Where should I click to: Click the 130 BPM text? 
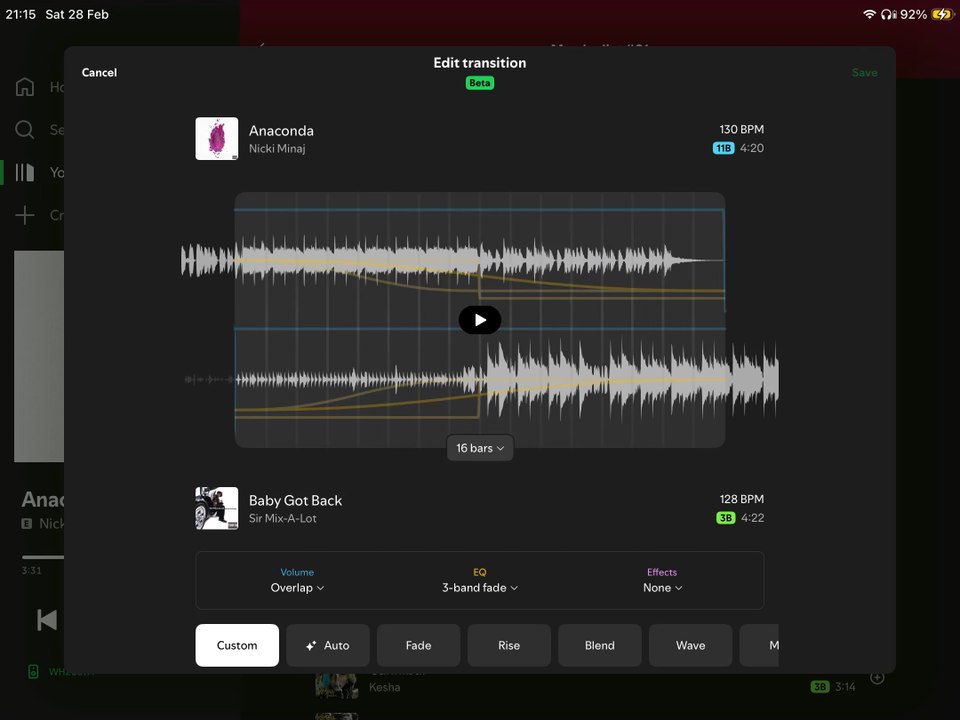coord(741,129)
